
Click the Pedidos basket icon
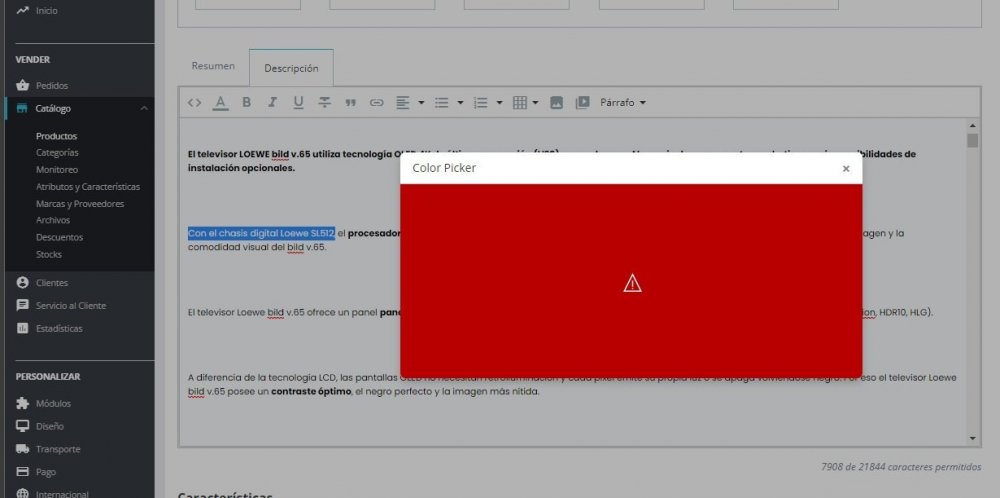click(23, 85)
